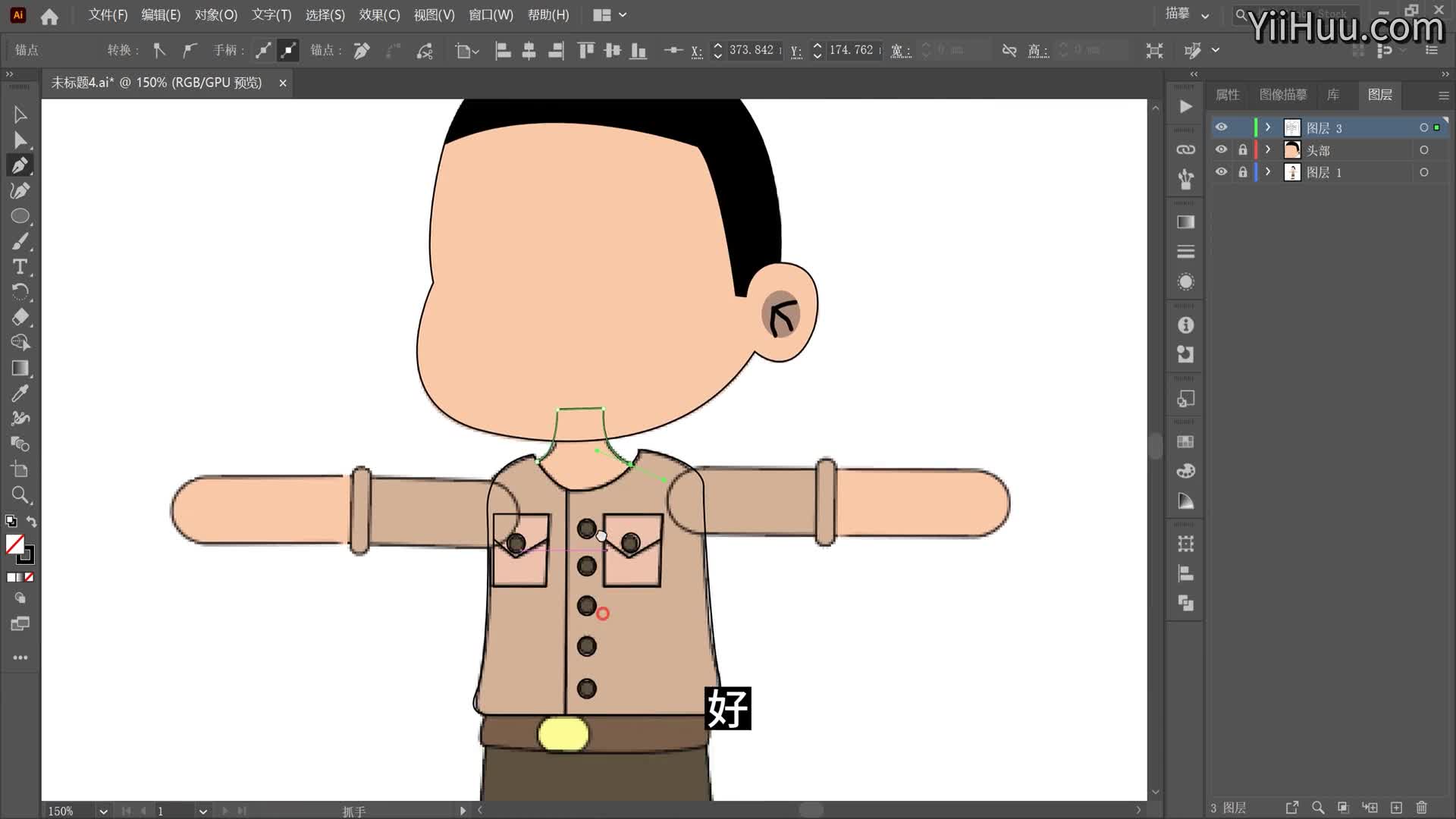The width and height of the screenshot is (1456, 819).
Task: Create new layer icon in Layers panel
Action: [1396, 808]
